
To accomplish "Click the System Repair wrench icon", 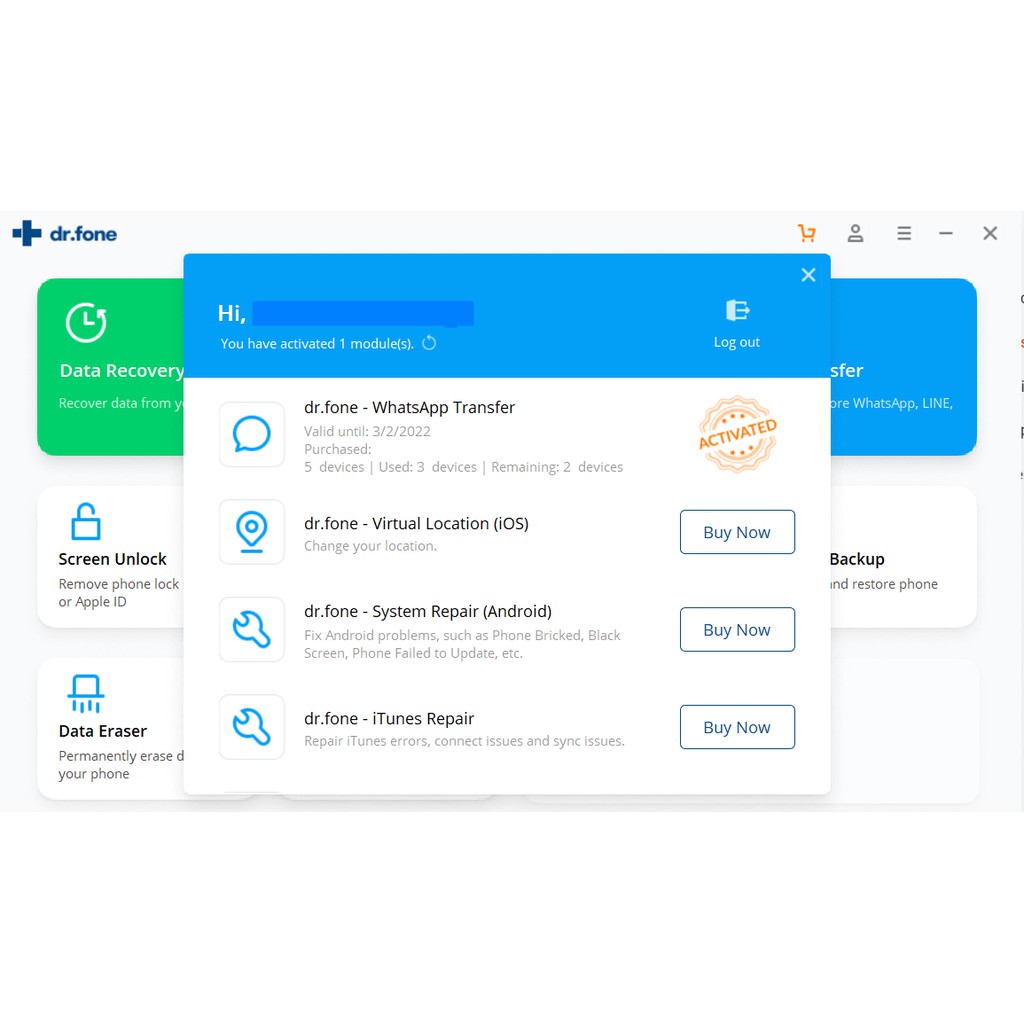I will click(x=252, y=630).
